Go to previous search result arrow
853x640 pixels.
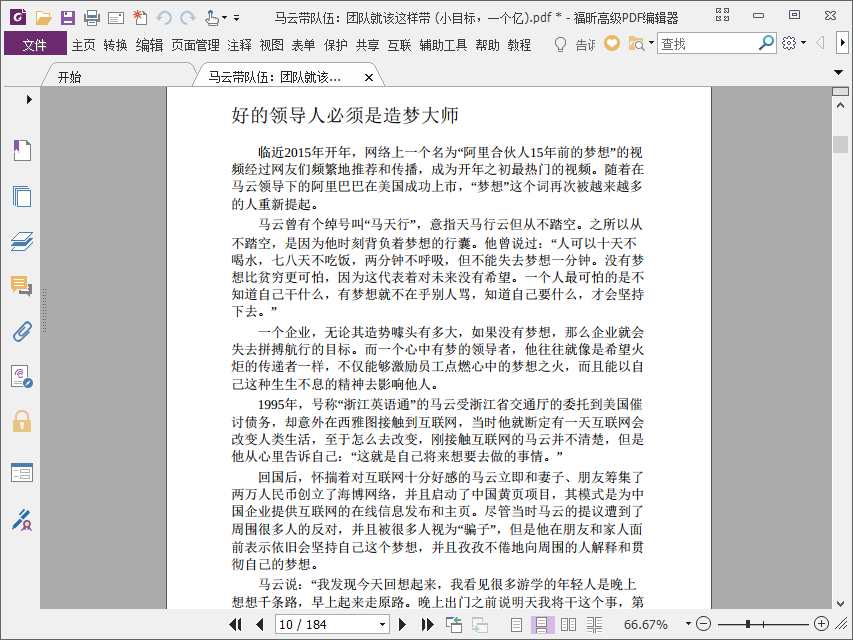(x=820, y=43)
